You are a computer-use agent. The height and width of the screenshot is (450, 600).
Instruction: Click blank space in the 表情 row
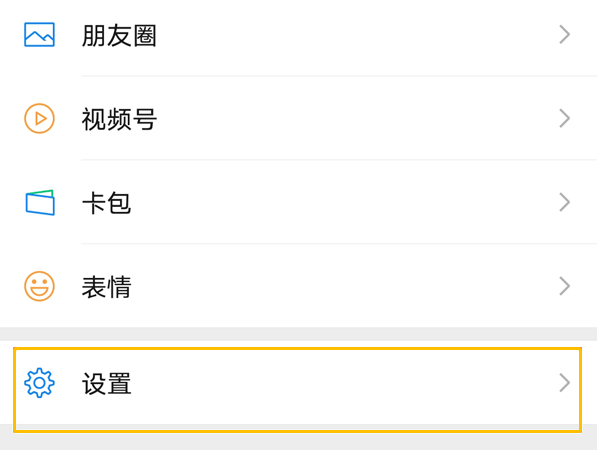(x=350, y=288)
